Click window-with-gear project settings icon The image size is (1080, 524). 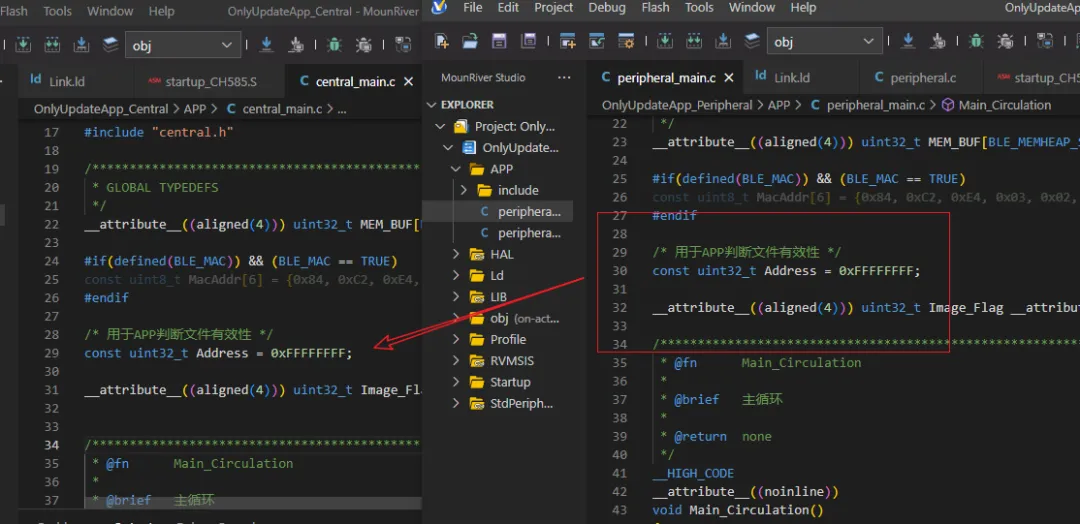click(625, 41)
